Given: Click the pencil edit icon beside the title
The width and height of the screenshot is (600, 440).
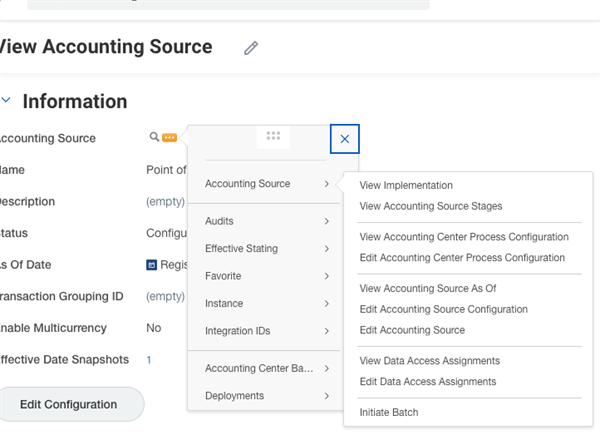Looking at the screenshot, I should click(251, 48).
